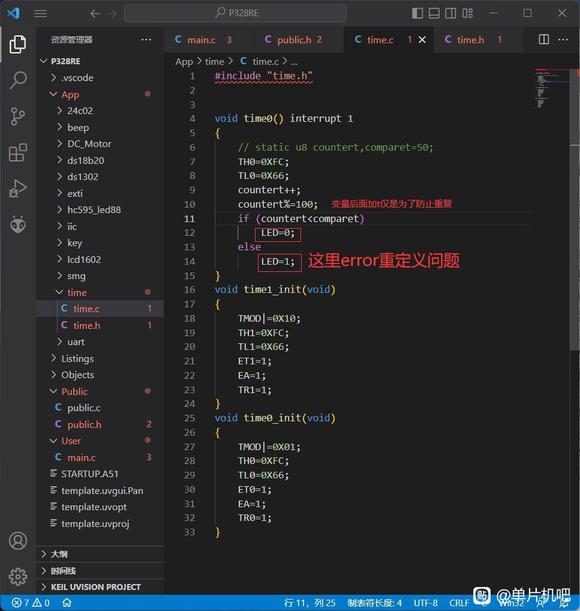Open Manage gear settings menu
Viewport: 580px width, 611px height.
pyautogui.click(x=18, y=576)
